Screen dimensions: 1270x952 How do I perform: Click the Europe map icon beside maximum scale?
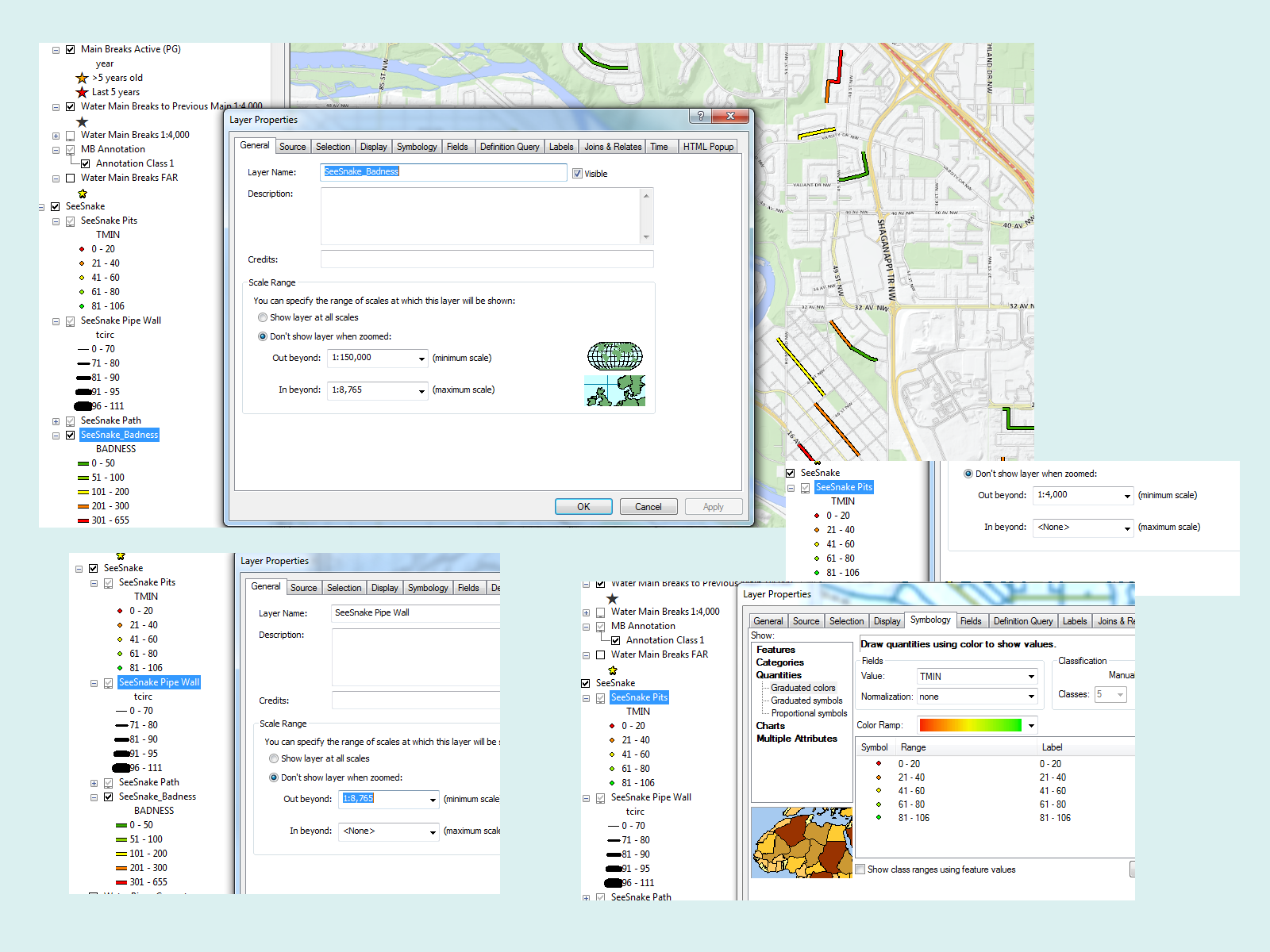pos(614,390)
